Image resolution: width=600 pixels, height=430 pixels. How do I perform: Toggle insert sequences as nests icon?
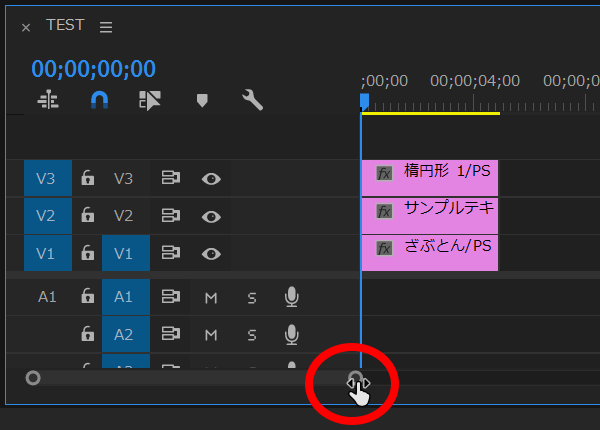[x=48, y=99]
